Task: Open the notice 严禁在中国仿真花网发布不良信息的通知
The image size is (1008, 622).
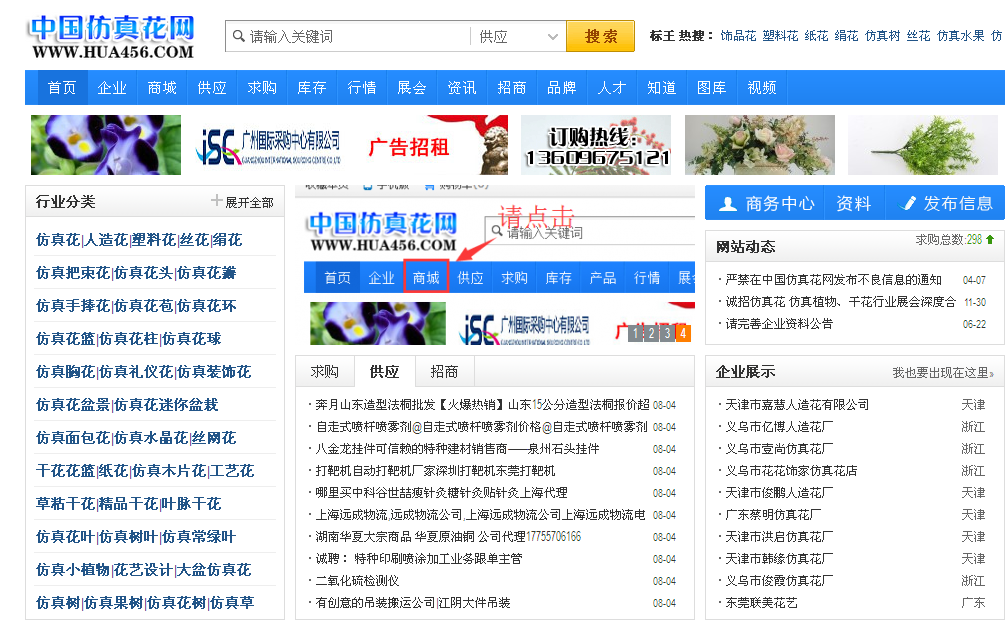Action: point(833,280)
